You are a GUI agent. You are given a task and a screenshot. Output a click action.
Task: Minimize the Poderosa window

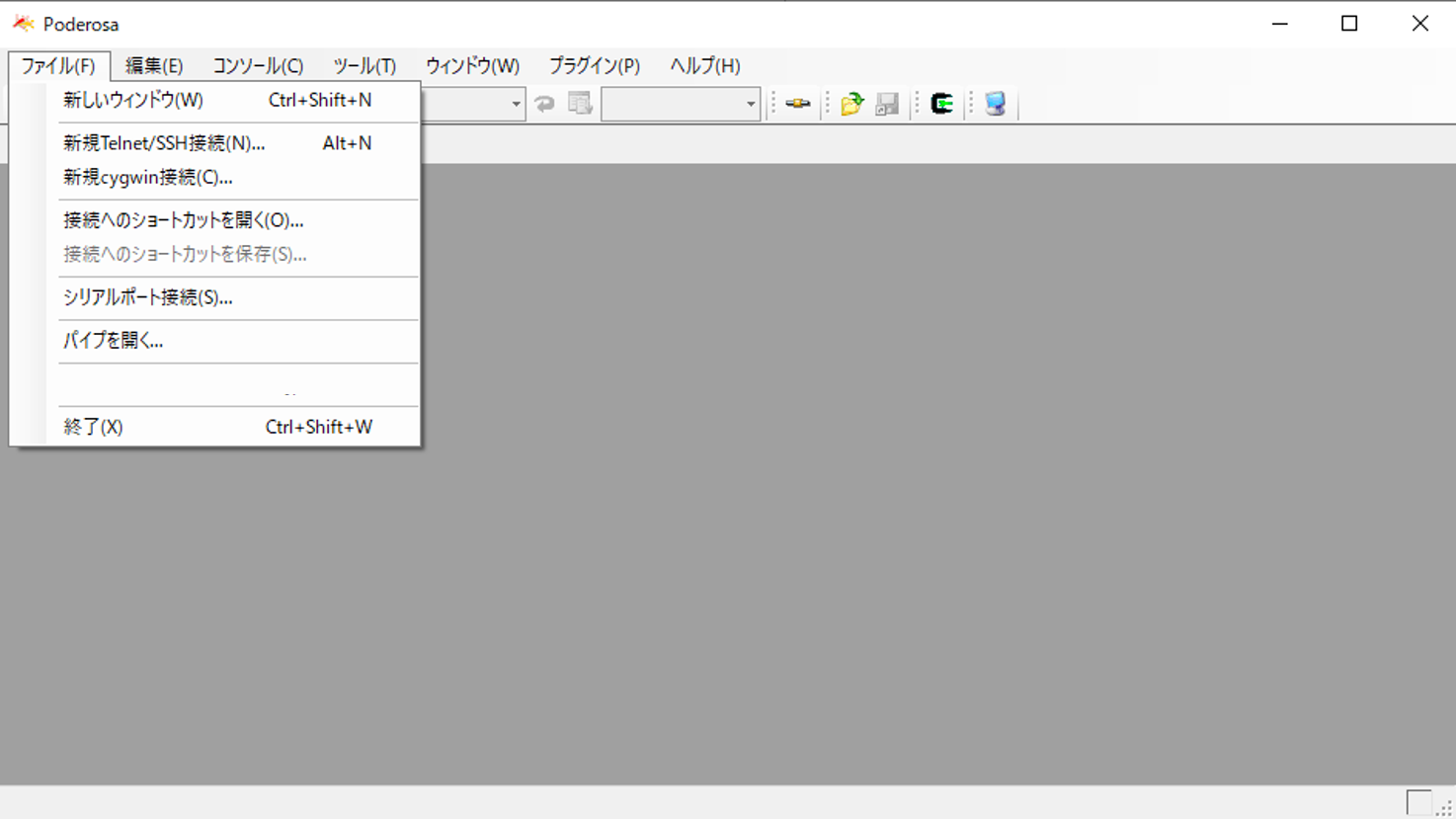coord(1280,24)
